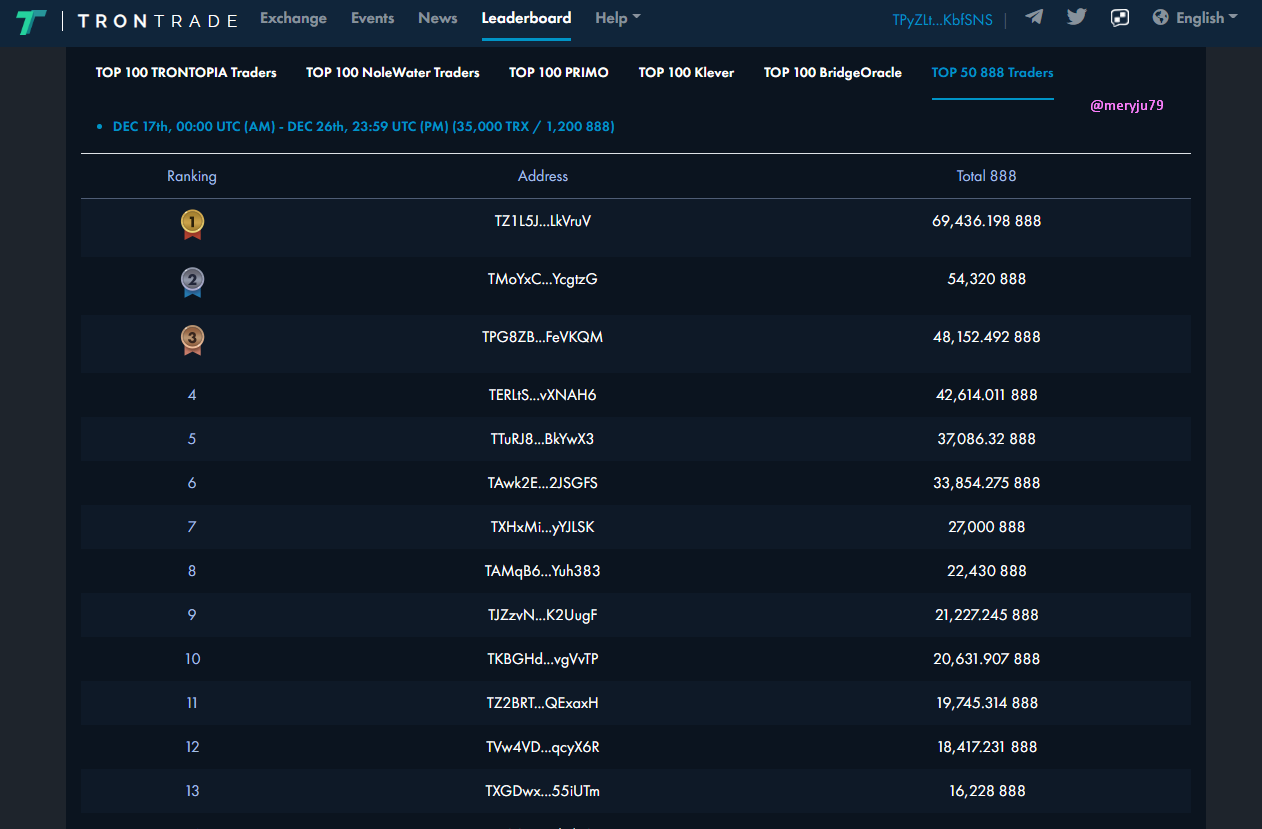
Task: Click the TRONTRADE brand text
Action: click(158, 21)
